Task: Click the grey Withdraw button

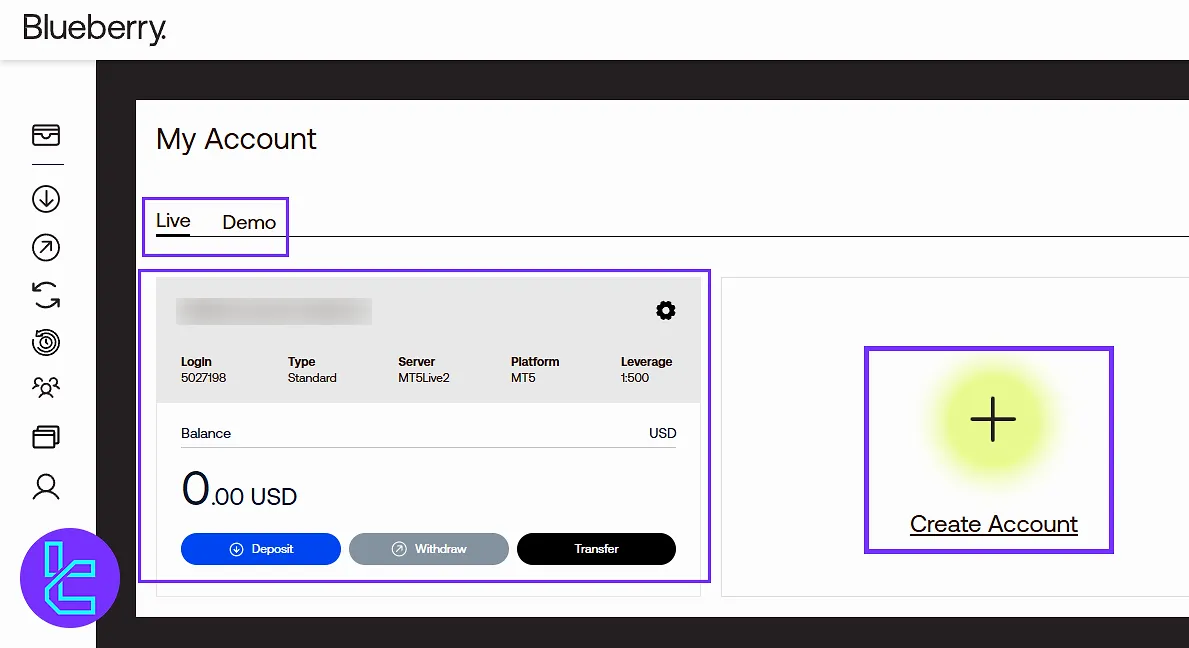Action: pyautogui.click(x=428, y=549)
